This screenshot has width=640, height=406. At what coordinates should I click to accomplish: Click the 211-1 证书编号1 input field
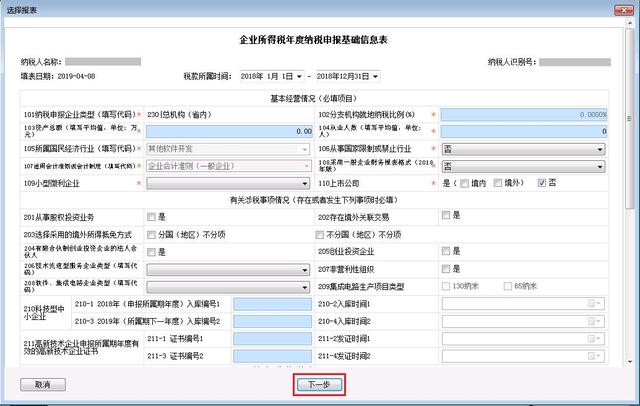click(273, 339)
